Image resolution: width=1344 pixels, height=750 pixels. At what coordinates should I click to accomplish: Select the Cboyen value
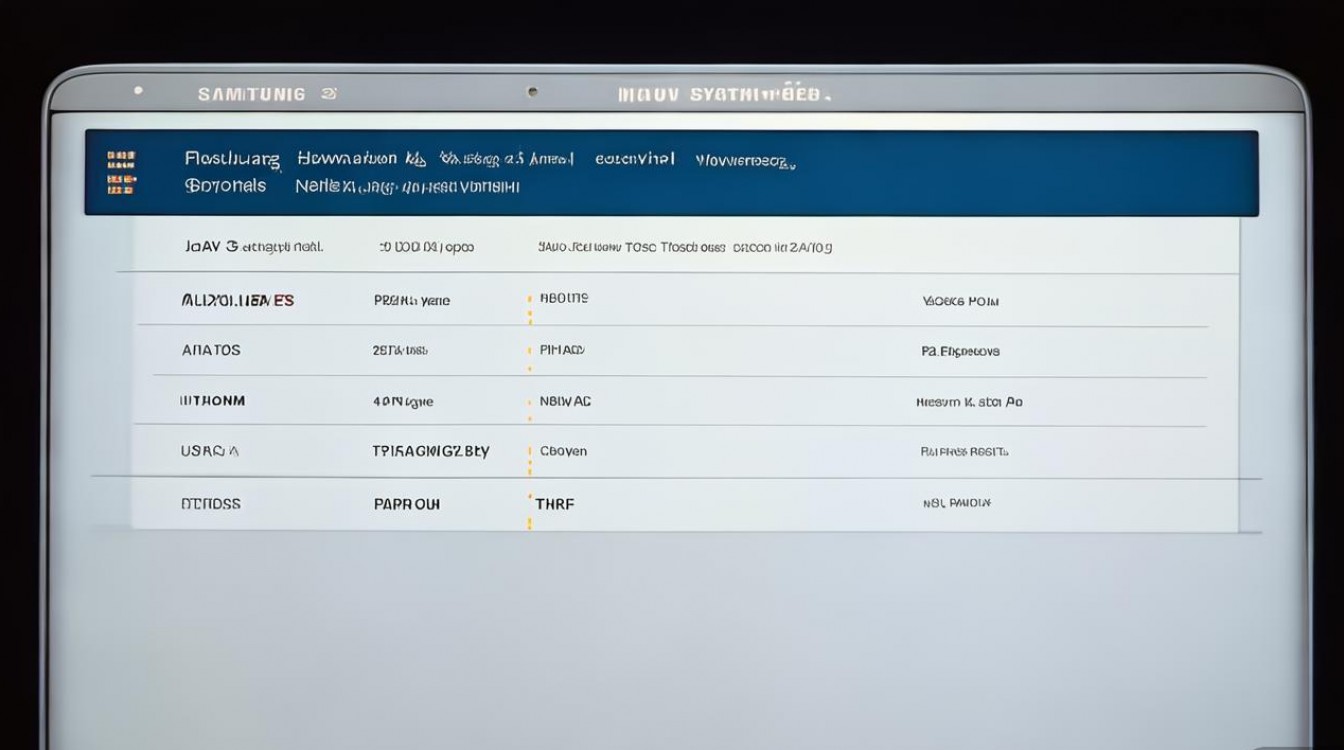[563, 451]
